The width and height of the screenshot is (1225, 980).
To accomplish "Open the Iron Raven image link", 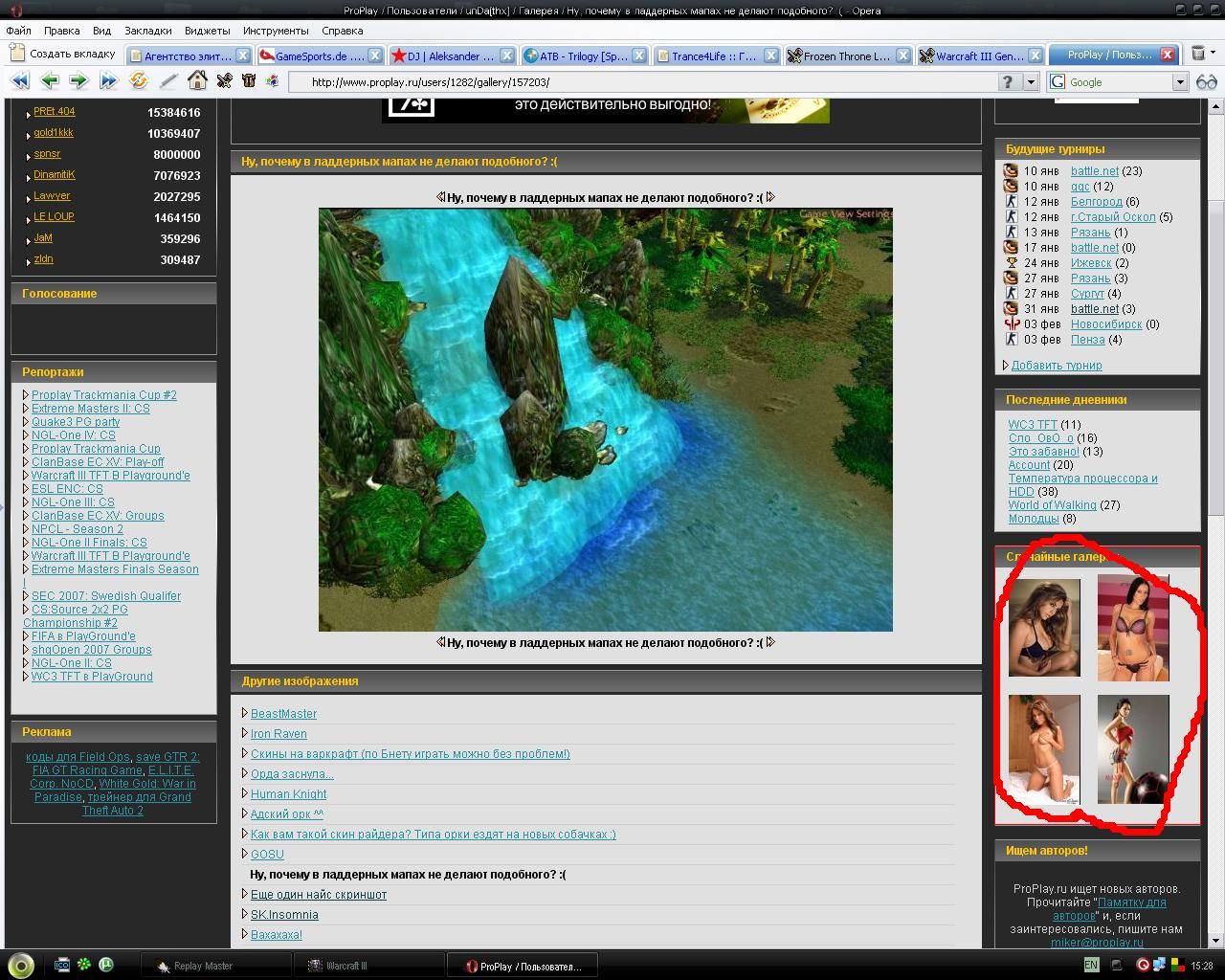I will 278,734.
